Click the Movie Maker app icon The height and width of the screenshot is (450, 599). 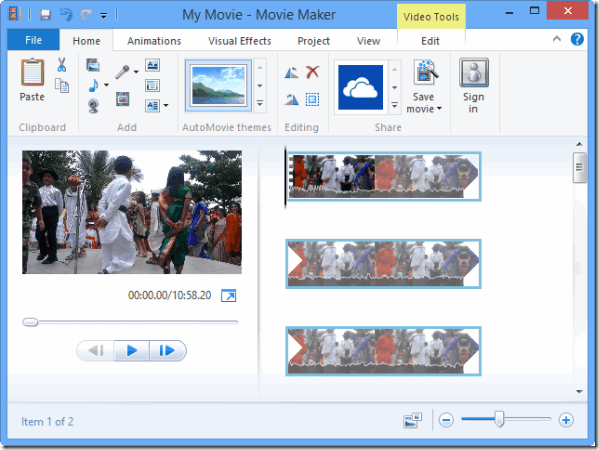click(x=15, y=15)
